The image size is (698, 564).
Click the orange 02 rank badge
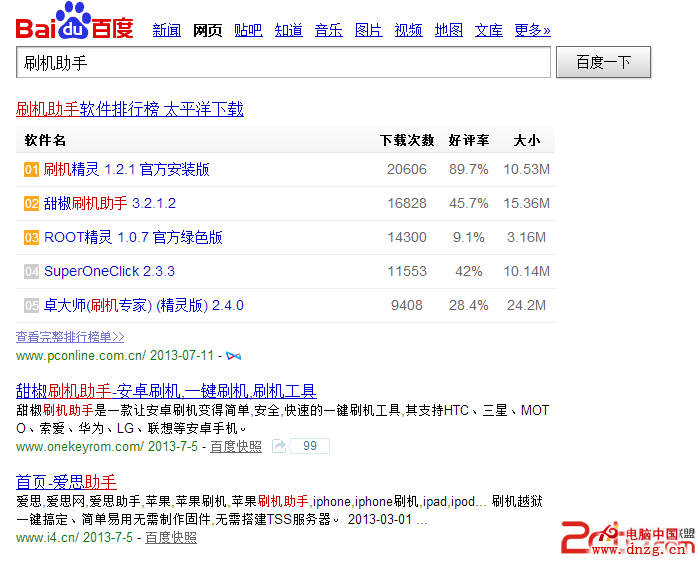click(x=31, y=204)
